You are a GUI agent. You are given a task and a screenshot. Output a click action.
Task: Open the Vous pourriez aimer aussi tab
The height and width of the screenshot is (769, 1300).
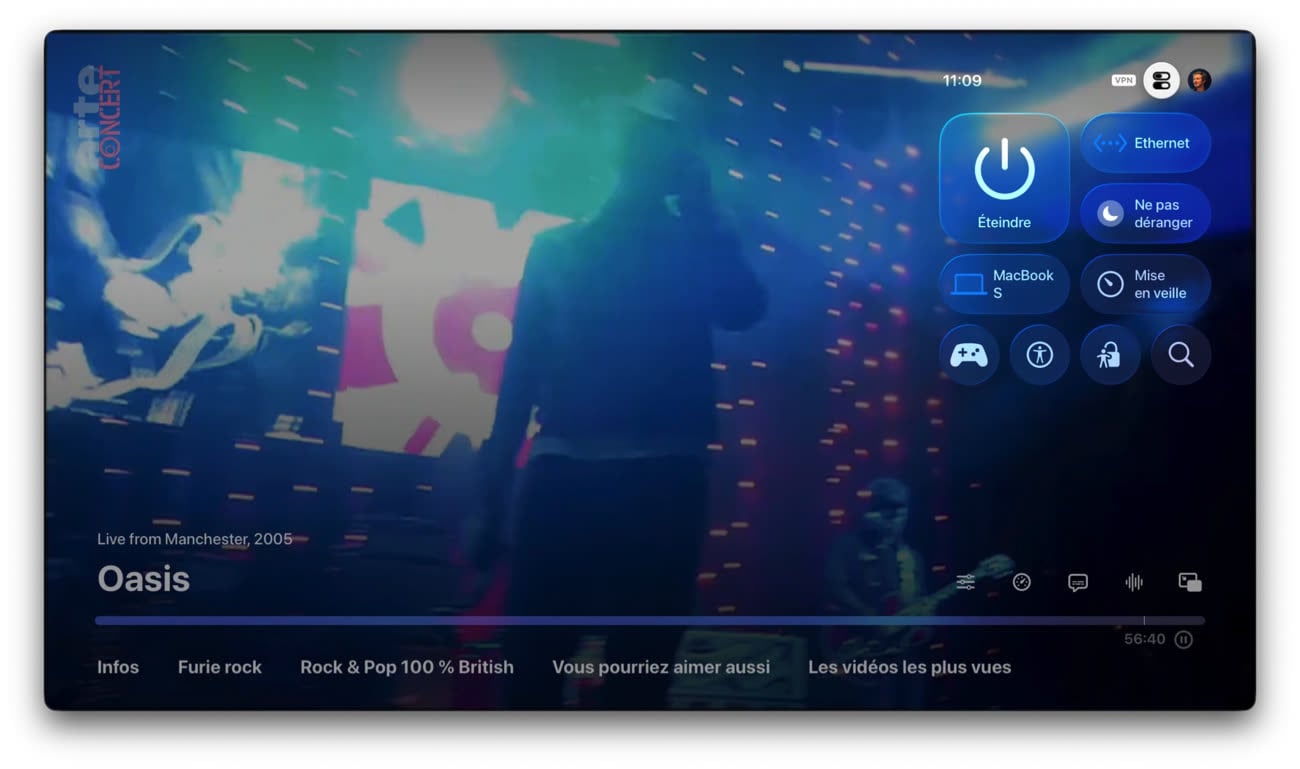pos(661,667)
